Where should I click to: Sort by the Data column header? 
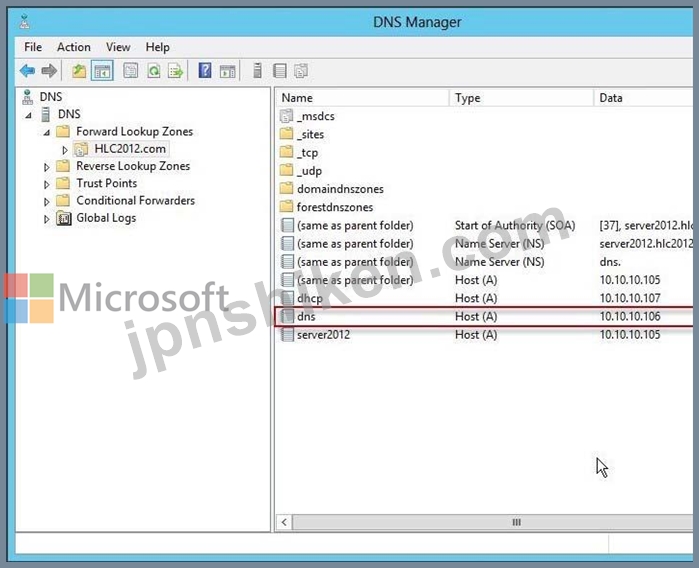(x=644, y=98)
